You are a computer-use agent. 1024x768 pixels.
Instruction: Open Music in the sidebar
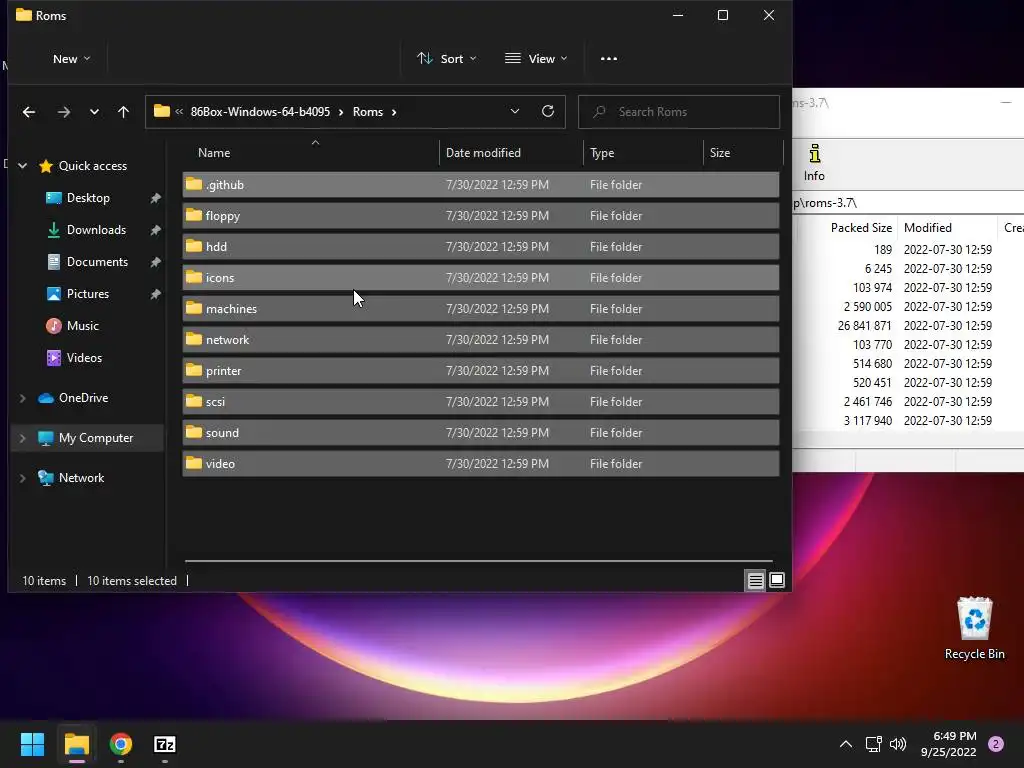[x=82, y=326]
